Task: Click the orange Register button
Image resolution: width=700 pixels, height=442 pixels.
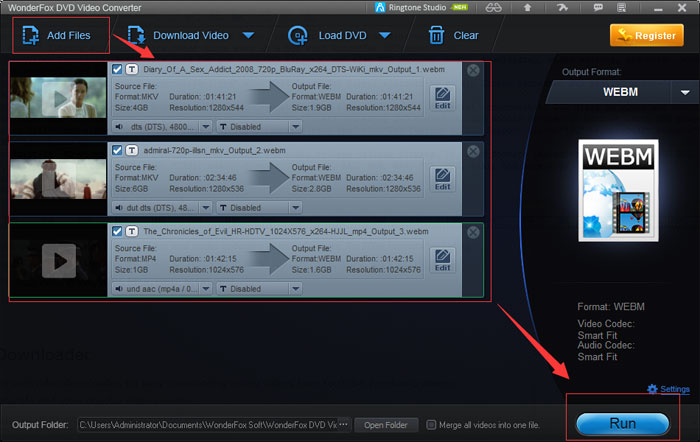Action: tap(646, 35)
